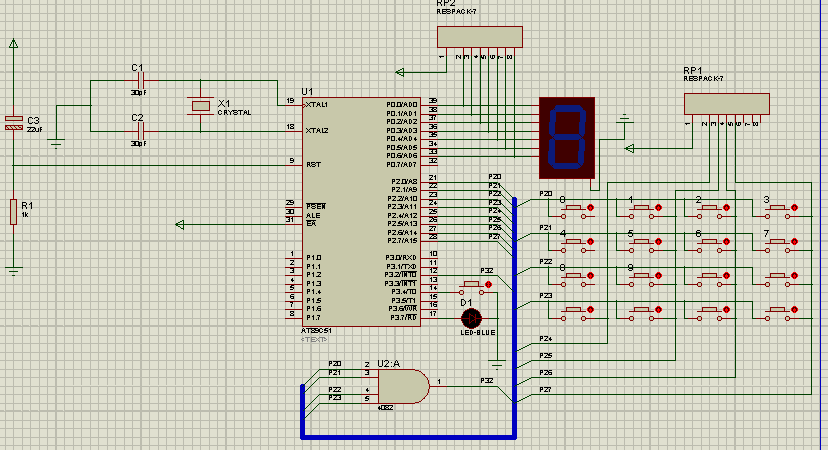Viewport: 828px width, 450px height.
Task: Click the P2.7/A15 pin label
Action: (x=402, y=241)
